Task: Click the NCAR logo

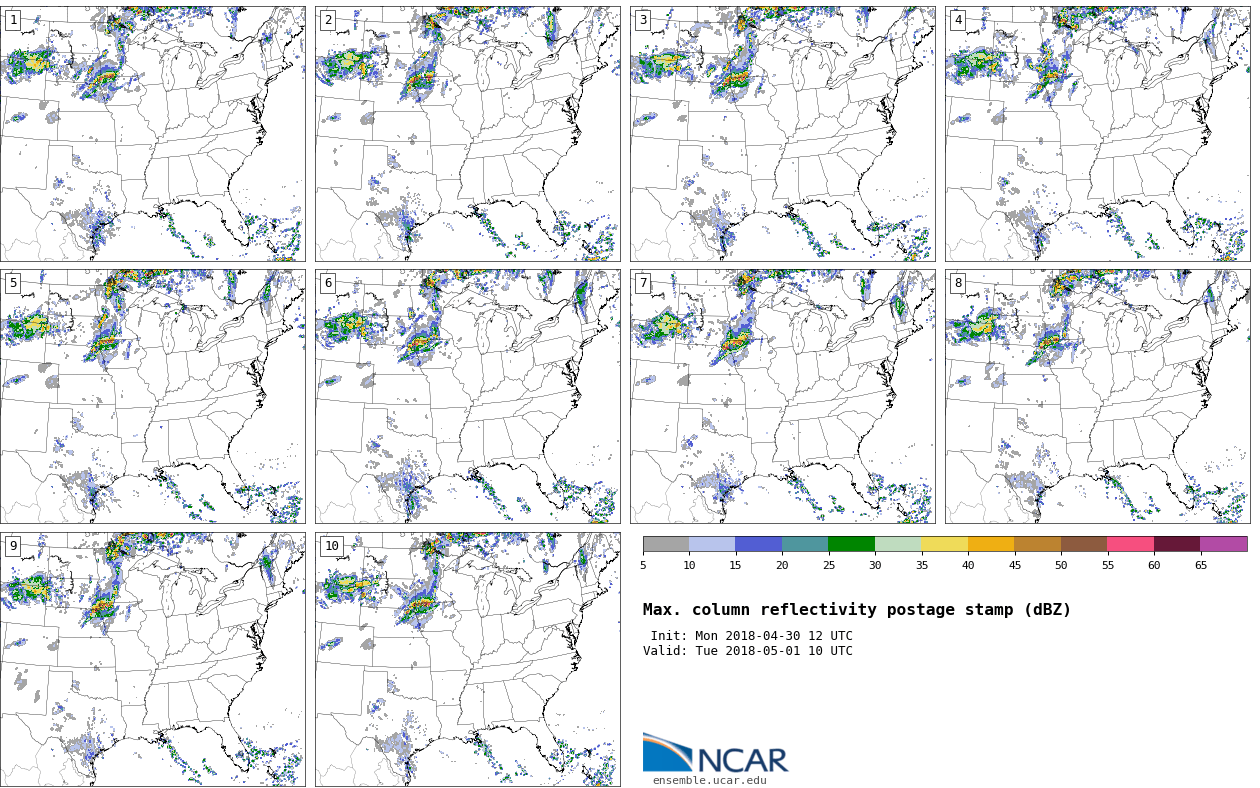Action: [x=715, y=754]
